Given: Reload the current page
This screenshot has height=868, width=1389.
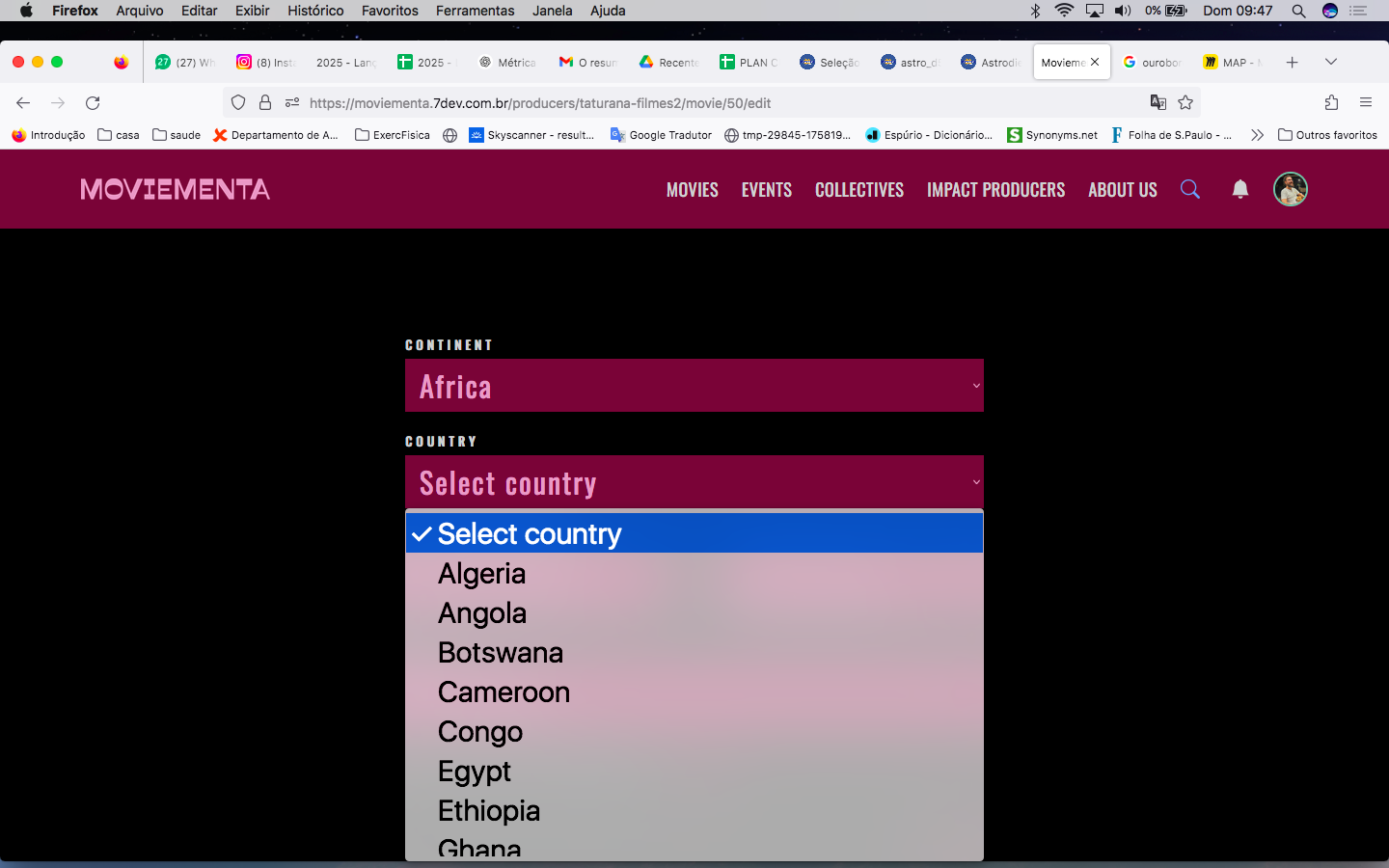Looking at the screenshot, I should [x=93, y=103].
